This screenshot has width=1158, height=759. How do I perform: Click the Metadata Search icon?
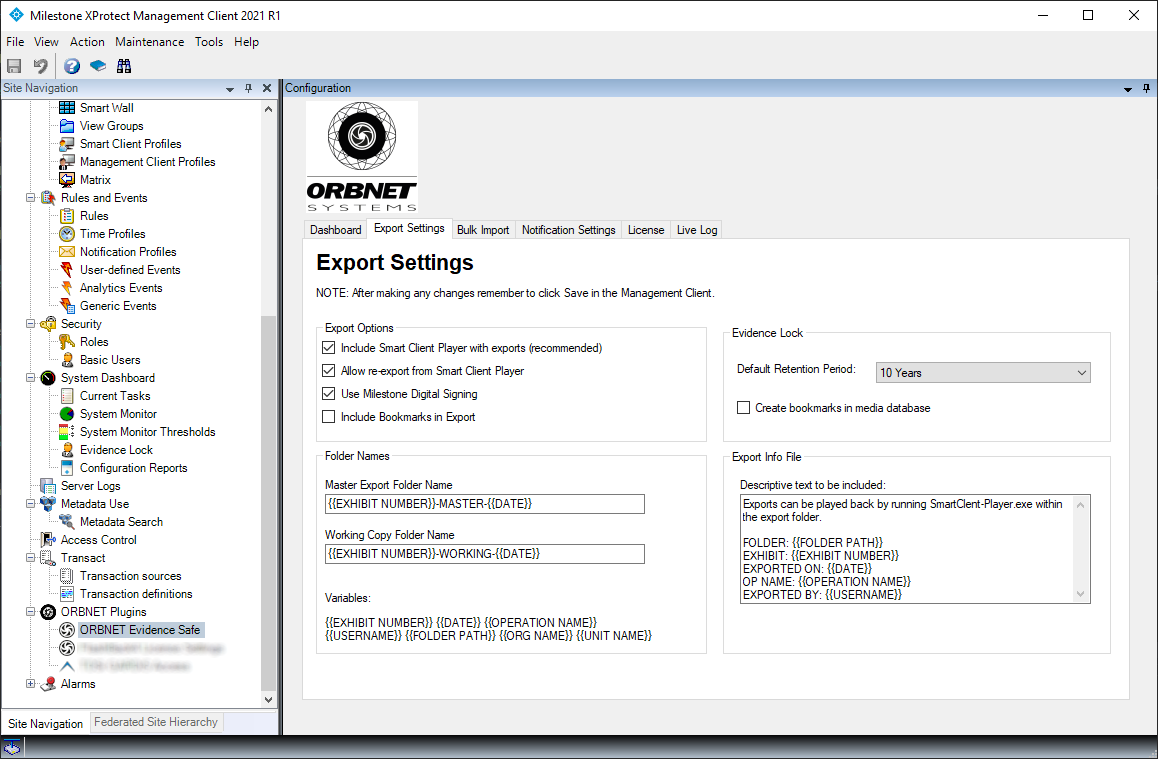pyautogui.click(x=67, y=522)
